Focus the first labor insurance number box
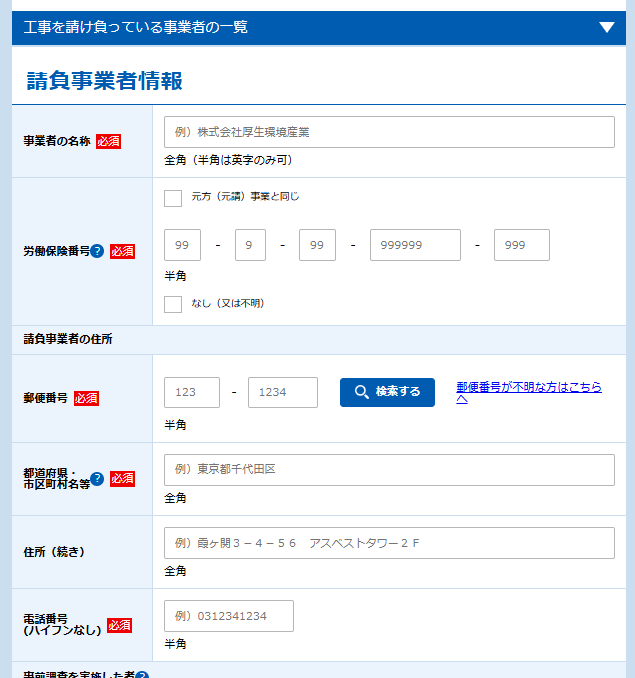This screenshot has height=678, width=635. [x=185, y=245]
